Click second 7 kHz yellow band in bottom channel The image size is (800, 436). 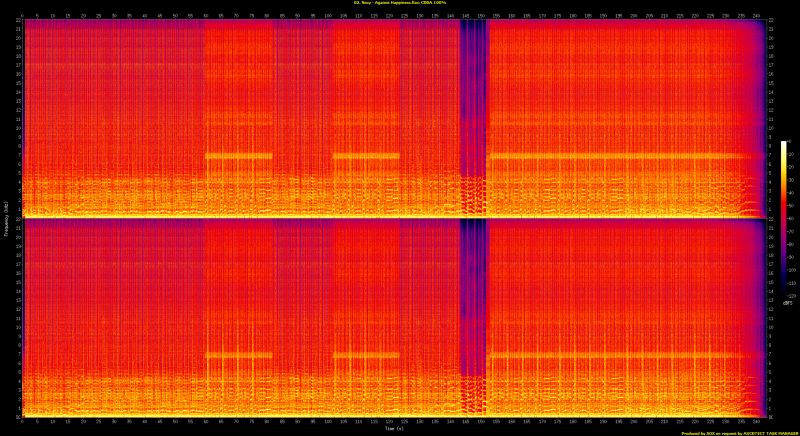point(365,355)
